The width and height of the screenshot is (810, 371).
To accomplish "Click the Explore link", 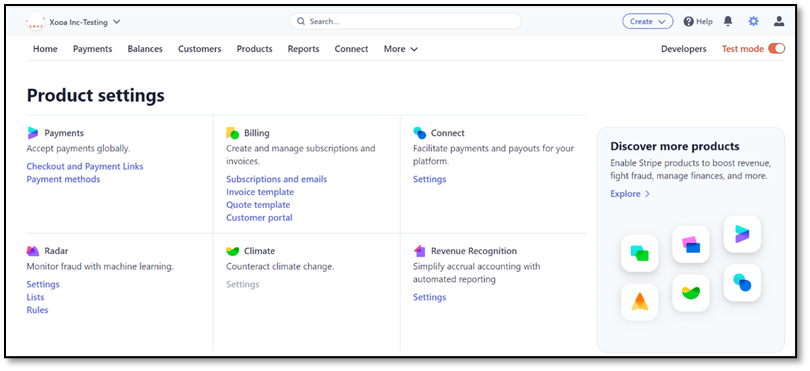I will pyautogui.click(x=626, y=194).
